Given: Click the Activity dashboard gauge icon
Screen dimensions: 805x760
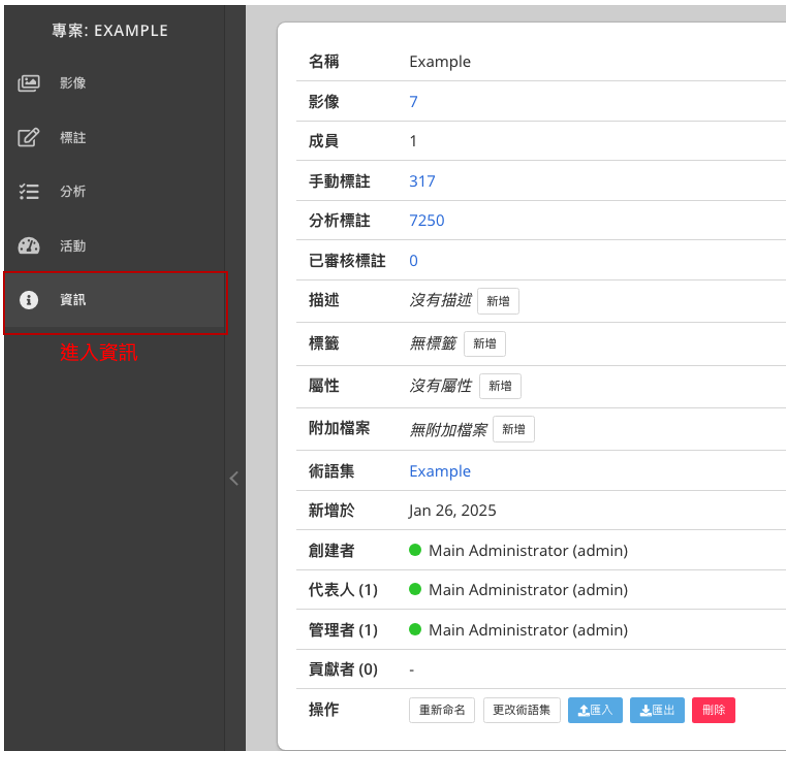Looking at the screenshot, I should point(29,246).
